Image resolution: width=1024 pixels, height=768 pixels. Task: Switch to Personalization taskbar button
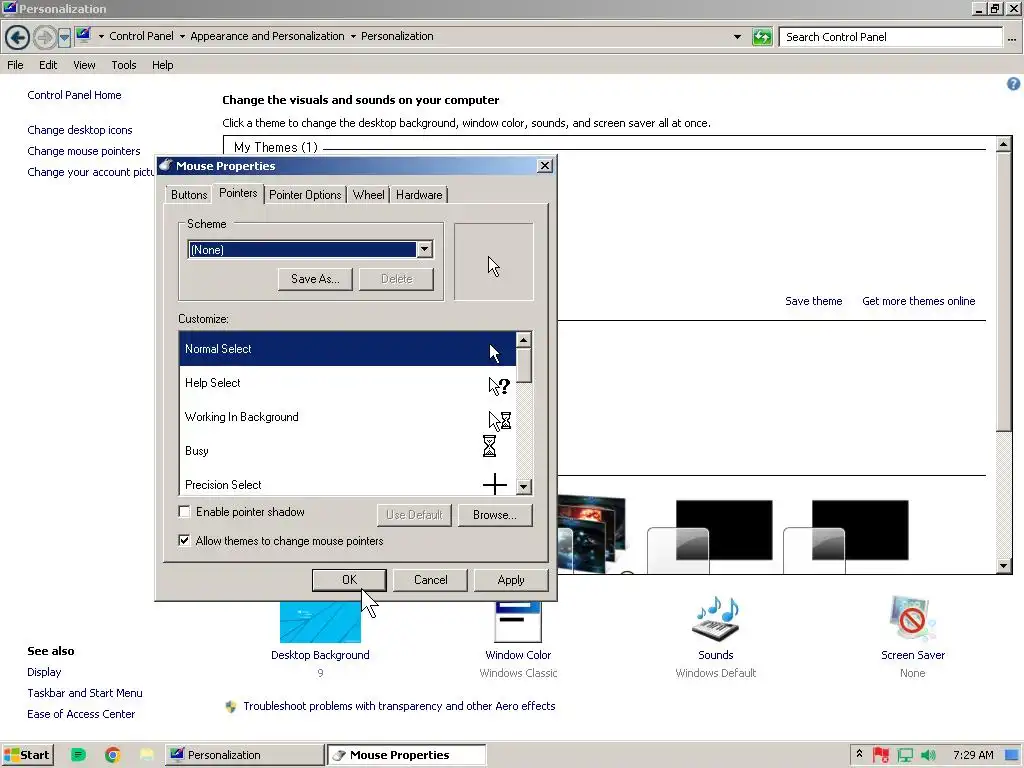tap(244, 755)
